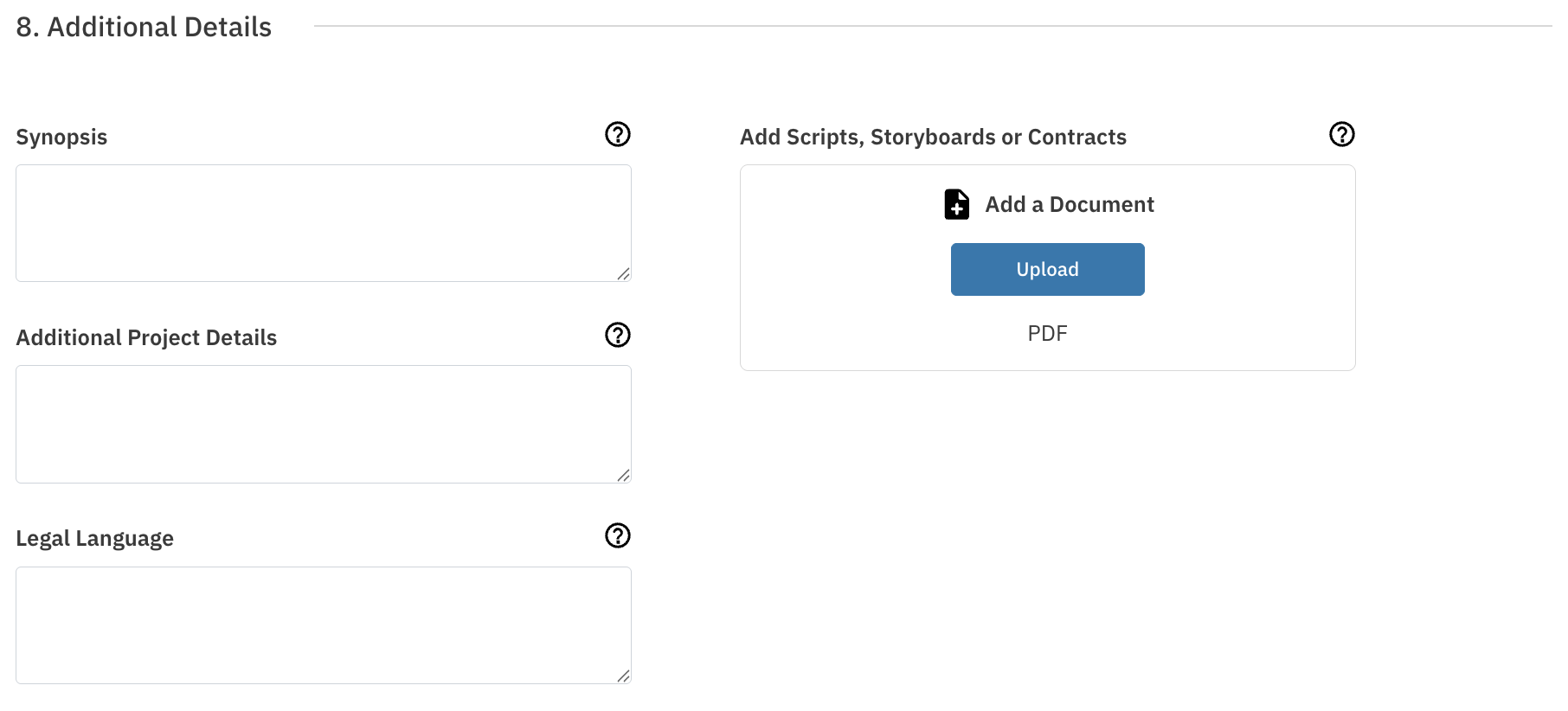Click the Additional Project Details help icon

618,335
